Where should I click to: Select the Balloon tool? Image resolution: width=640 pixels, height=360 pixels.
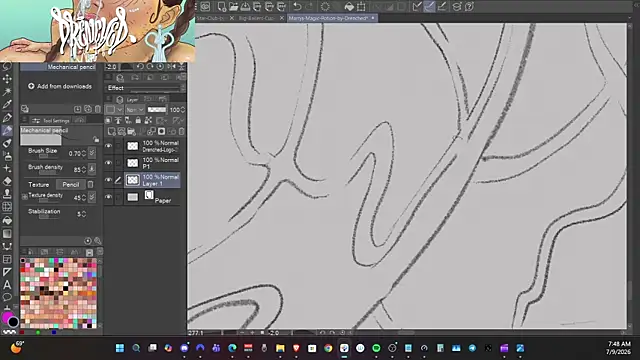coord(7,297)
